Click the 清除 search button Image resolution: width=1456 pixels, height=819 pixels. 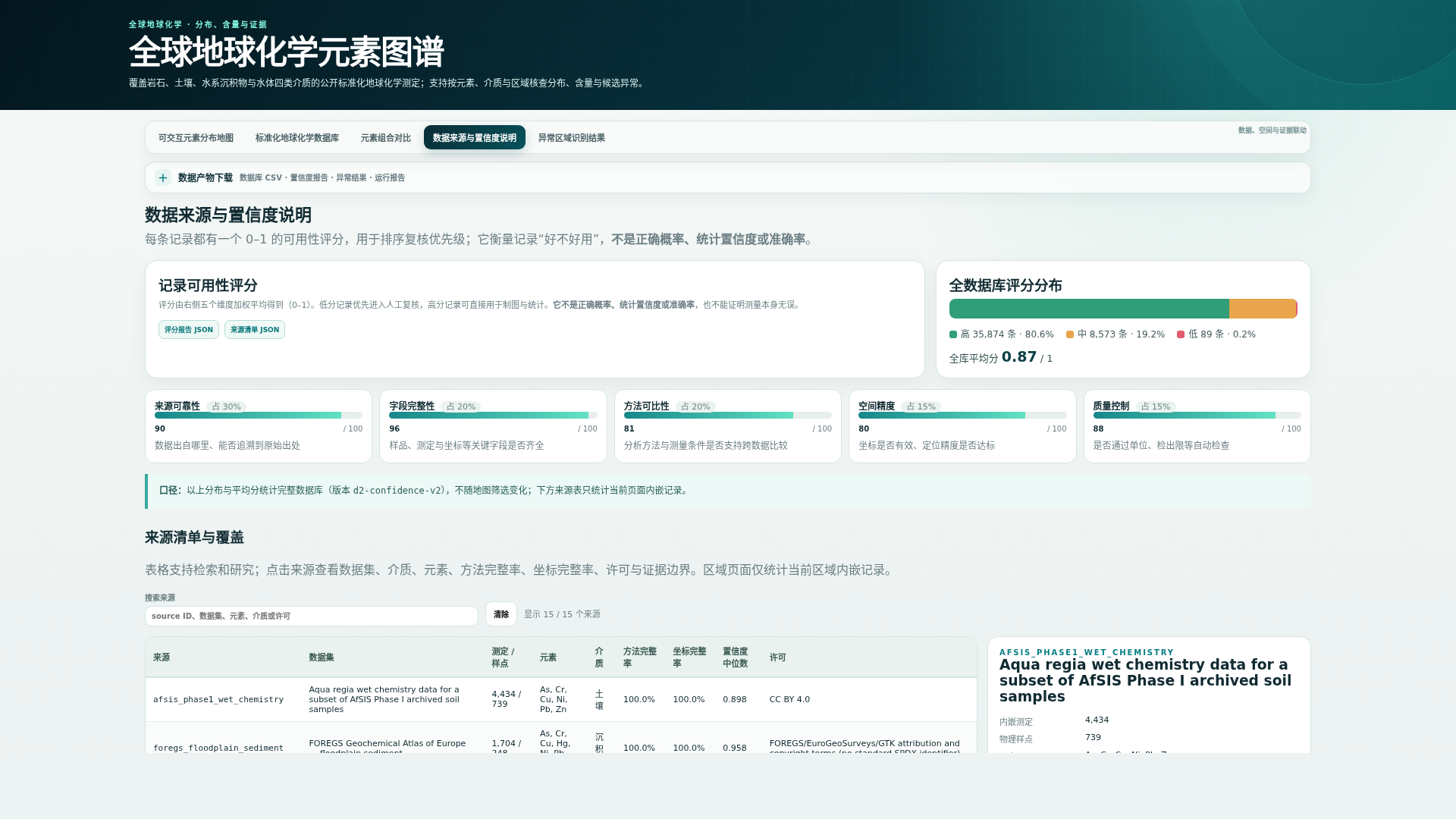click(x=501, y=614)
